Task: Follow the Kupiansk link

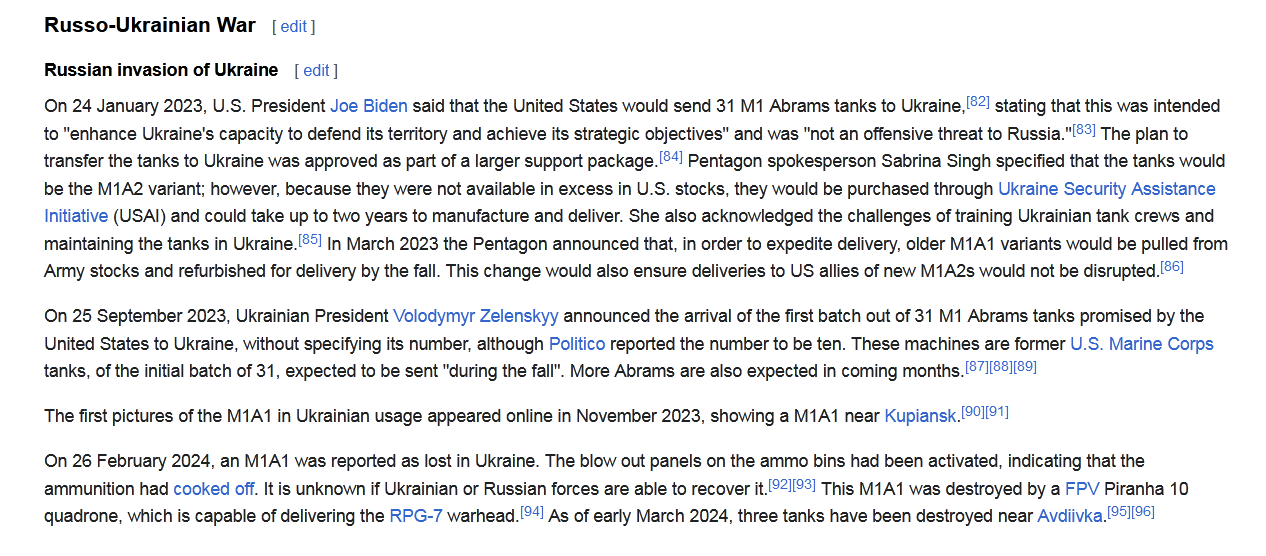Action: [x=920, y=416]
